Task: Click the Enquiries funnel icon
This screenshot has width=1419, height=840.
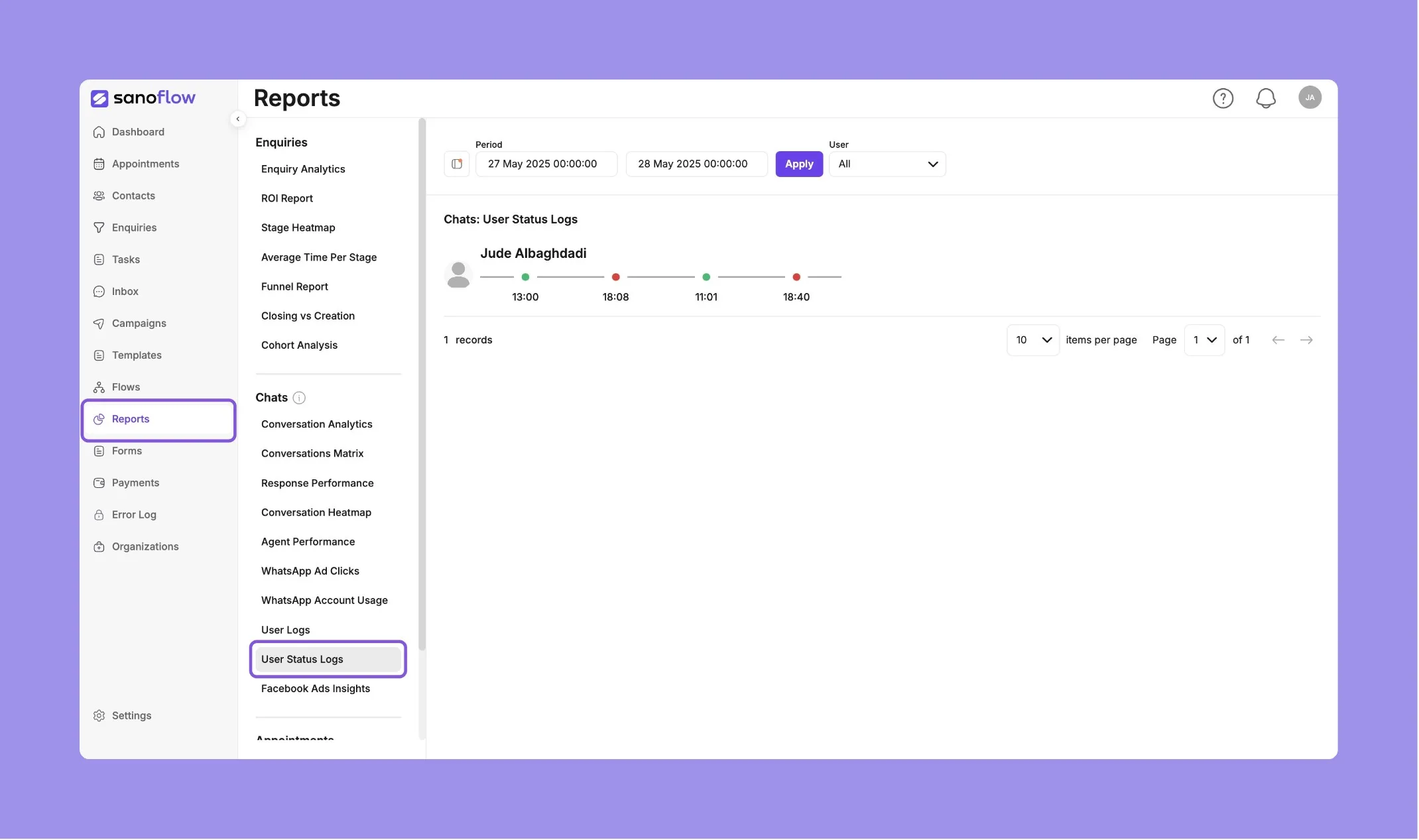Action: pos(99,227)
